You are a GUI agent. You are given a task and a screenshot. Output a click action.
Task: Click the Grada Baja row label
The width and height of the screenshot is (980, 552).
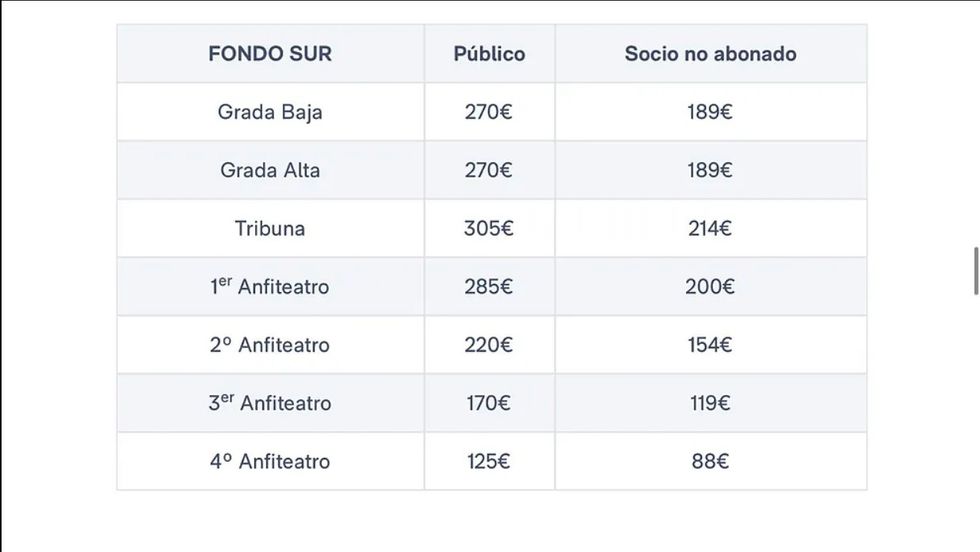pos(270,112)
